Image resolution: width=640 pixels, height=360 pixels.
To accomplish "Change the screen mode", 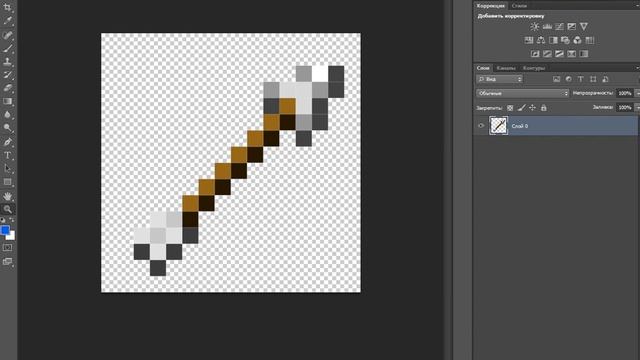I will [x=7, y=261].
